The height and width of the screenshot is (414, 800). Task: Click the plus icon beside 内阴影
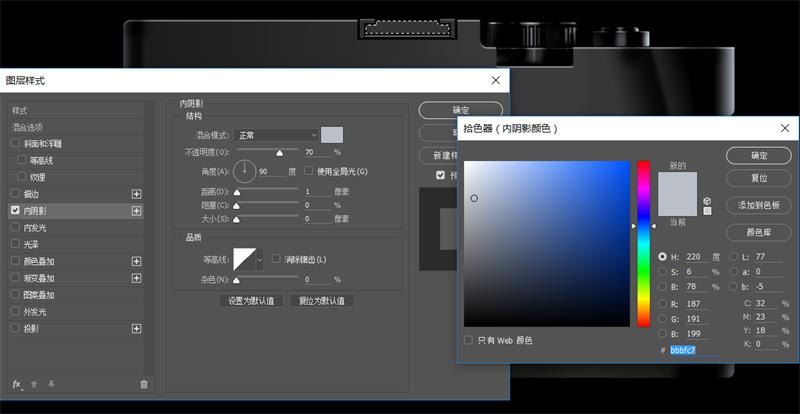137,211
